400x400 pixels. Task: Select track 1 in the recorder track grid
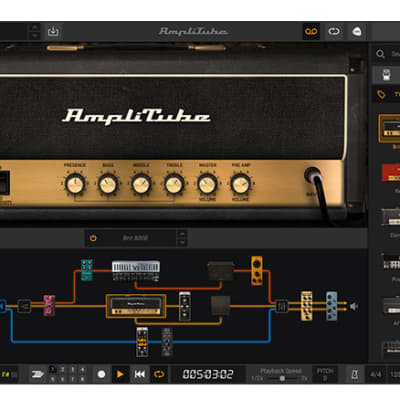point(53,369)
